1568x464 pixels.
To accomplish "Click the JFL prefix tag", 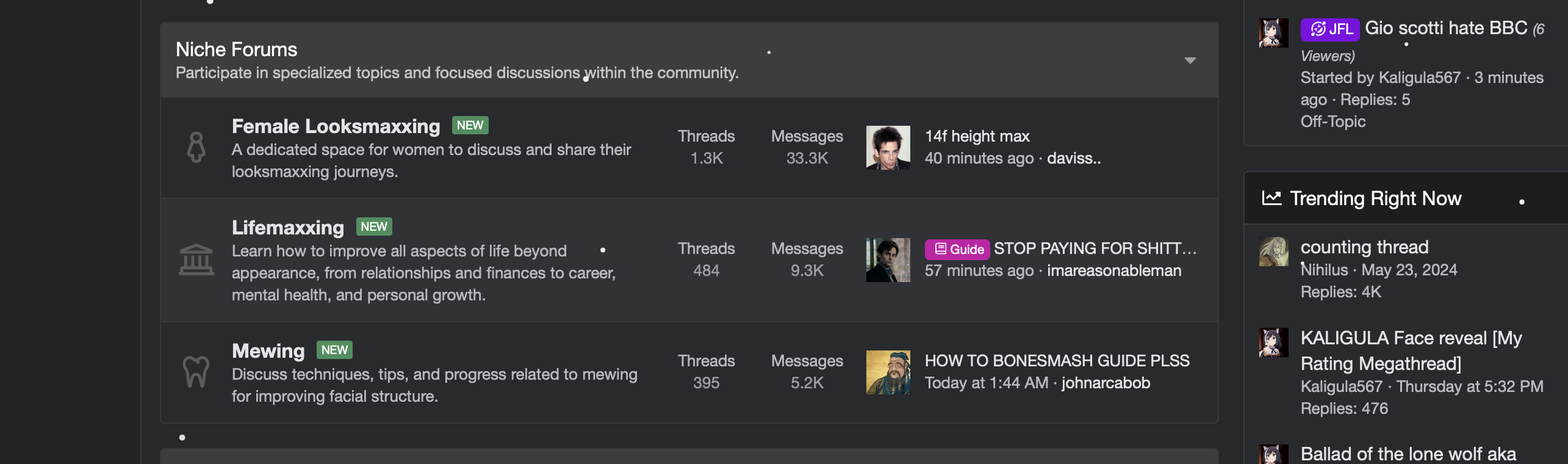I will click(x=1329, y=29).
